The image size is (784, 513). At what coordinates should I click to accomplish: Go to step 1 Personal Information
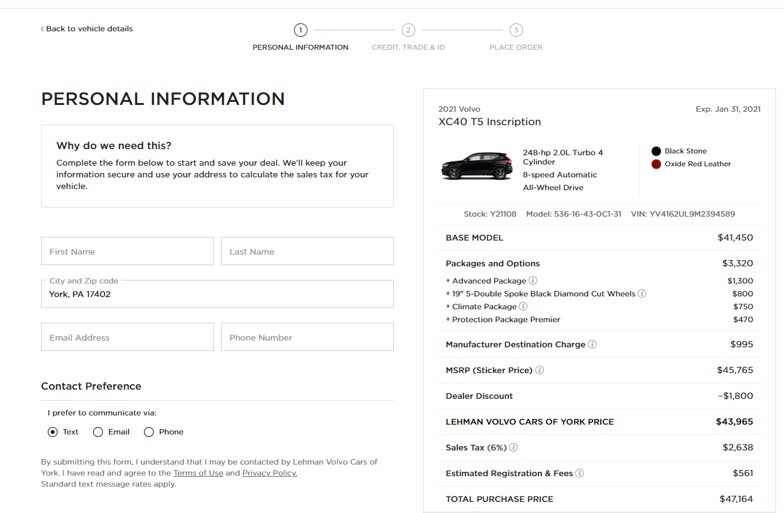click(x=300, y=30)
